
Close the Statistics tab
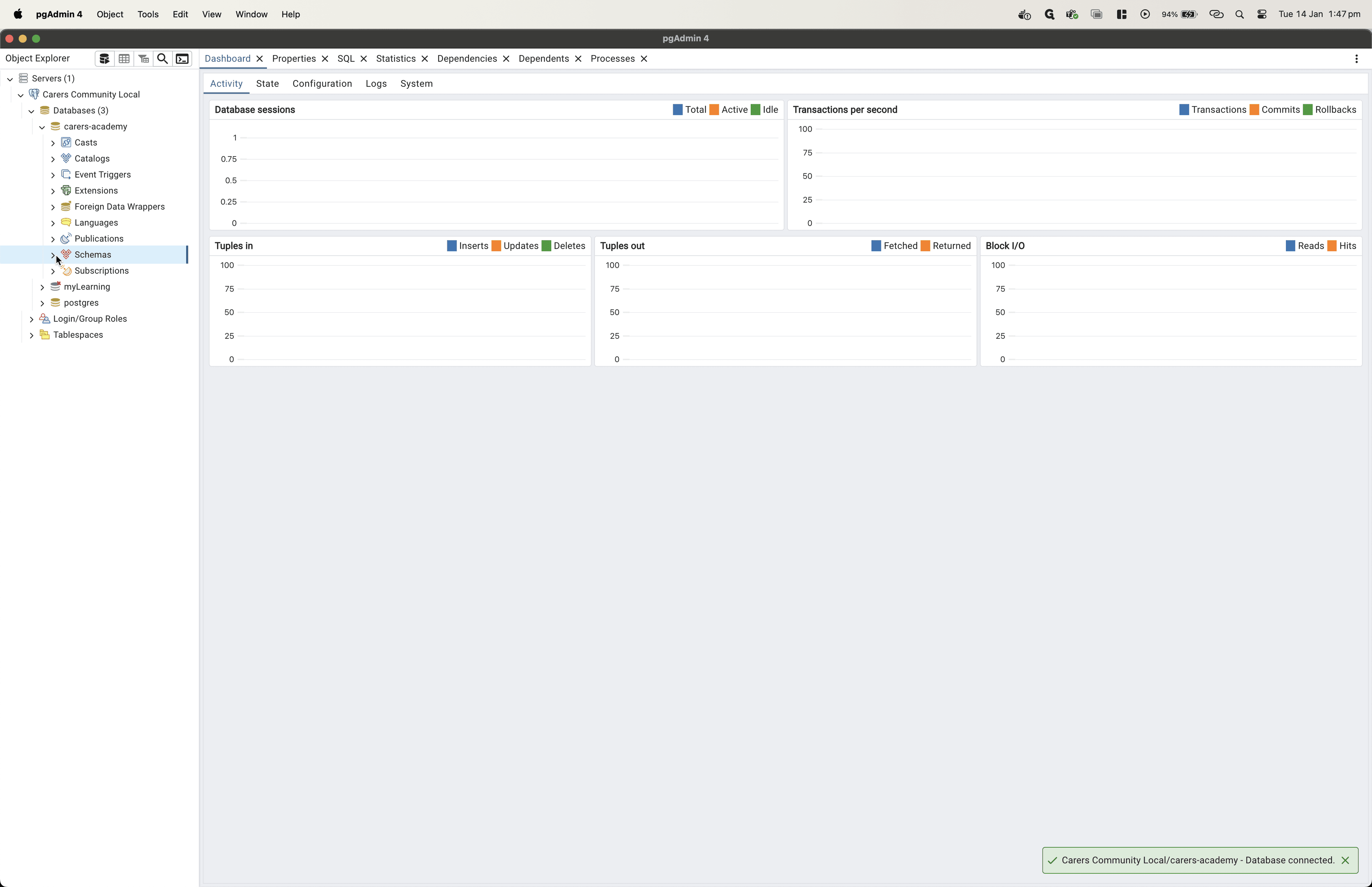click(425, 59)
